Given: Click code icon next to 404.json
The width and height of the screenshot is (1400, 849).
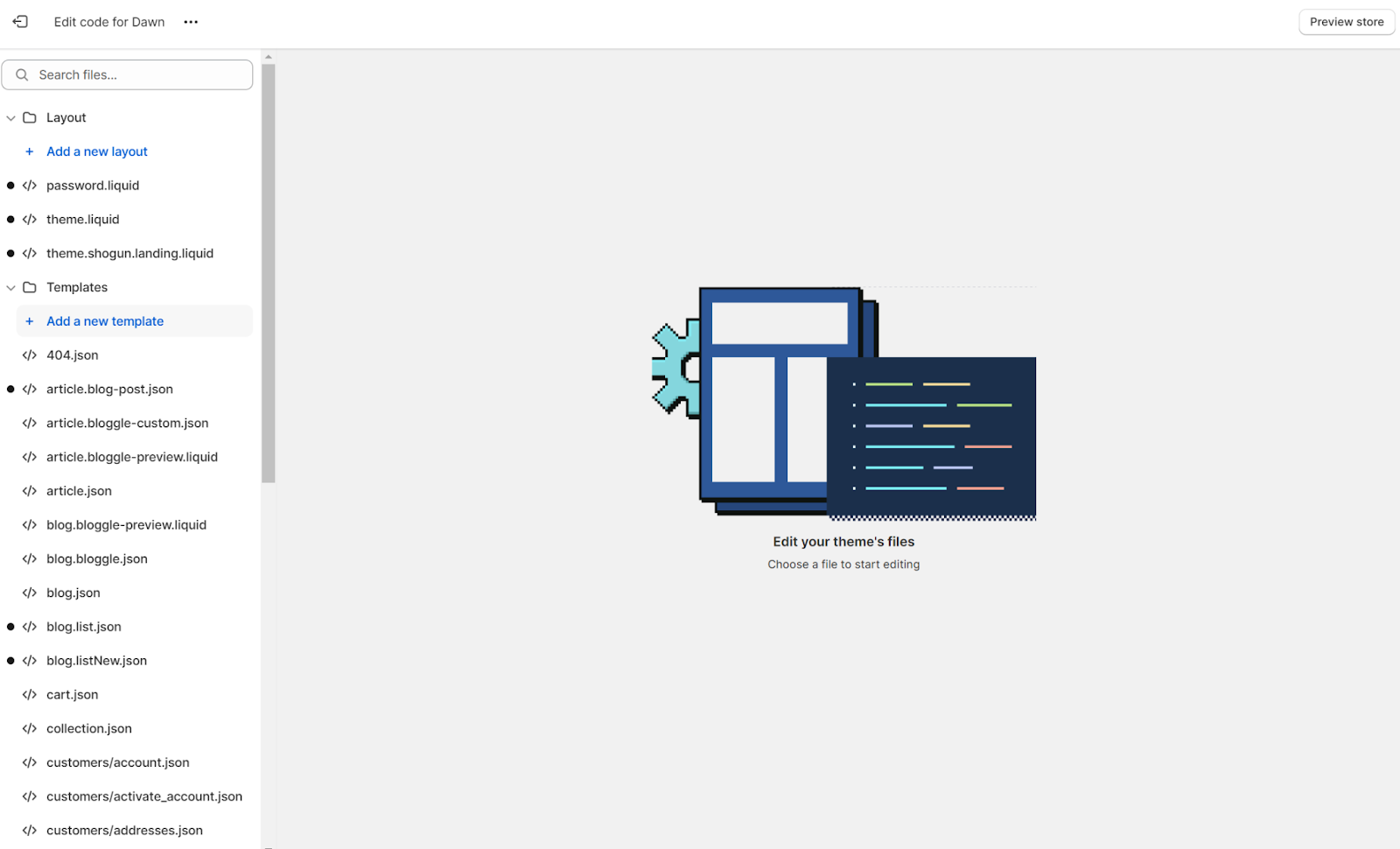Looking at the screenshot, I should pyautogui.click(x=30, y=355).
